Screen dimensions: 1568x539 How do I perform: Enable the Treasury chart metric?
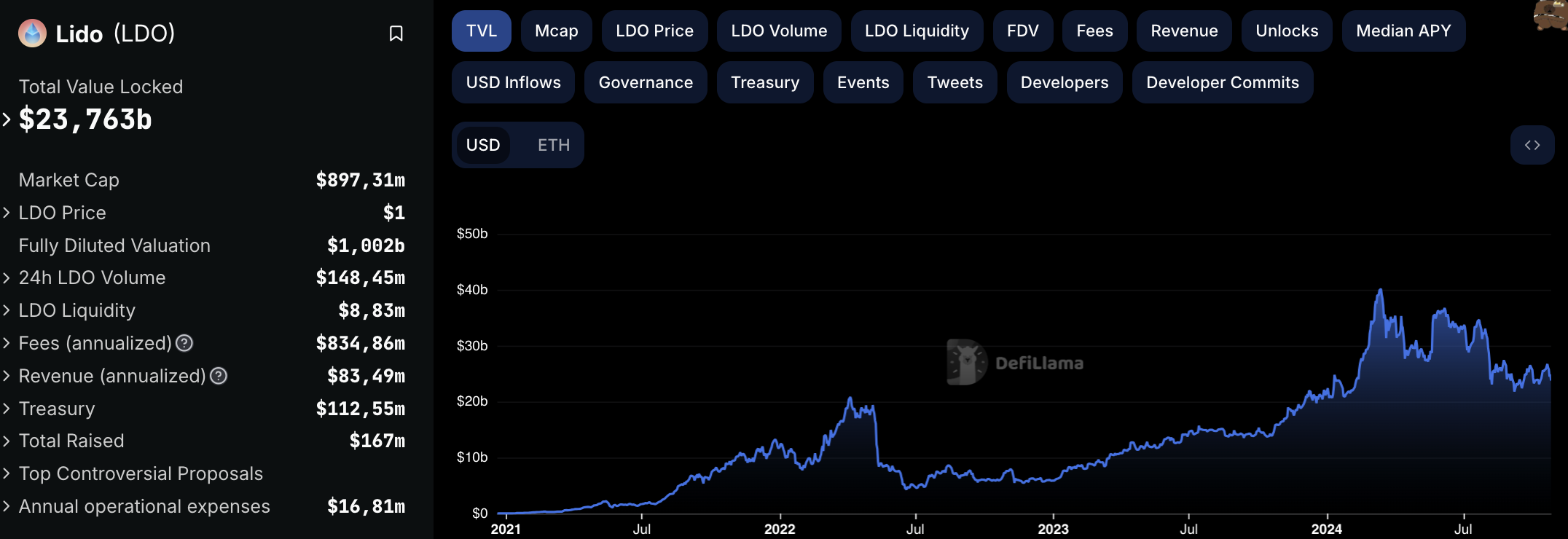pyautogui.click(x=765, y=82)
